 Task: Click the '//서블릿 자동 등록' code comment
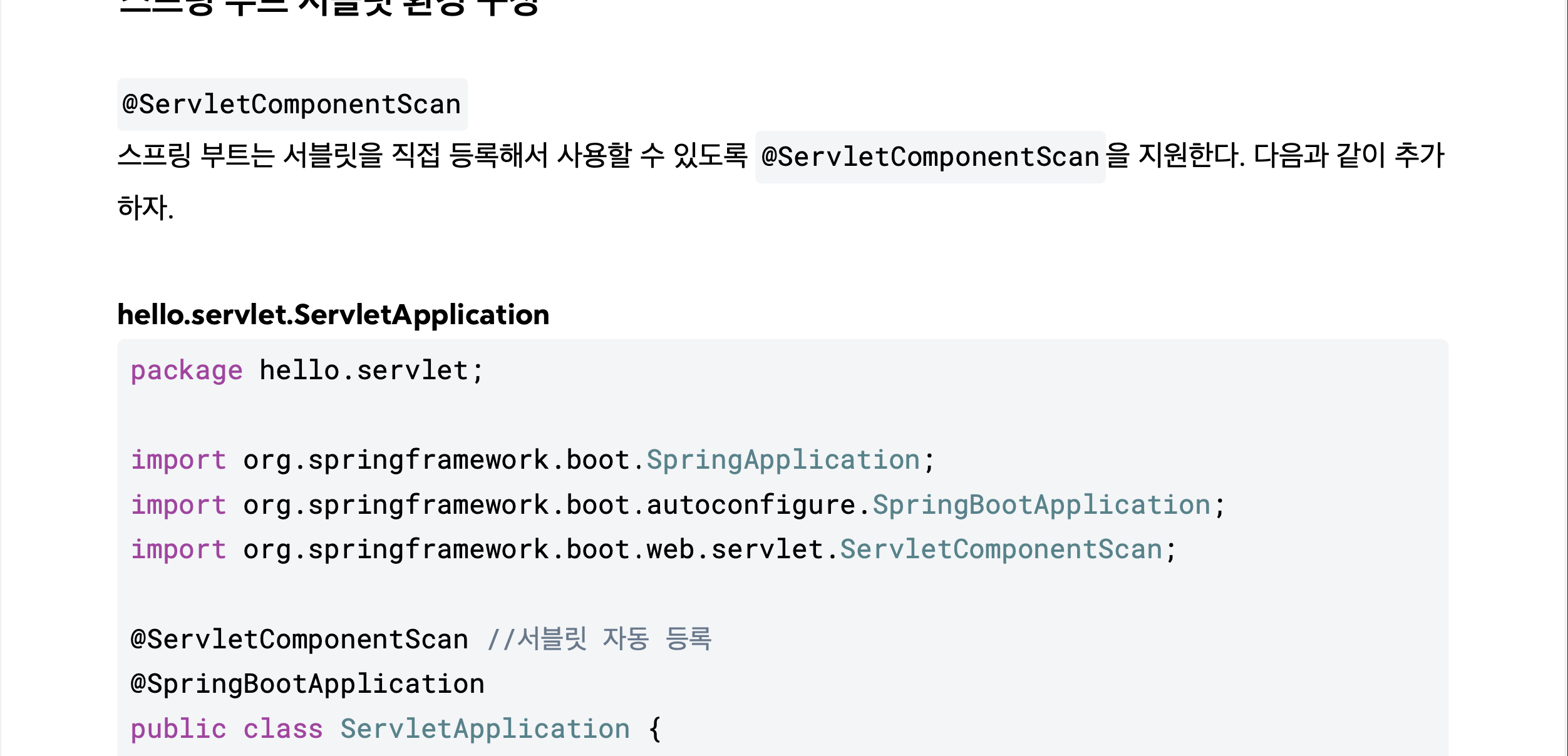[599, 640]
